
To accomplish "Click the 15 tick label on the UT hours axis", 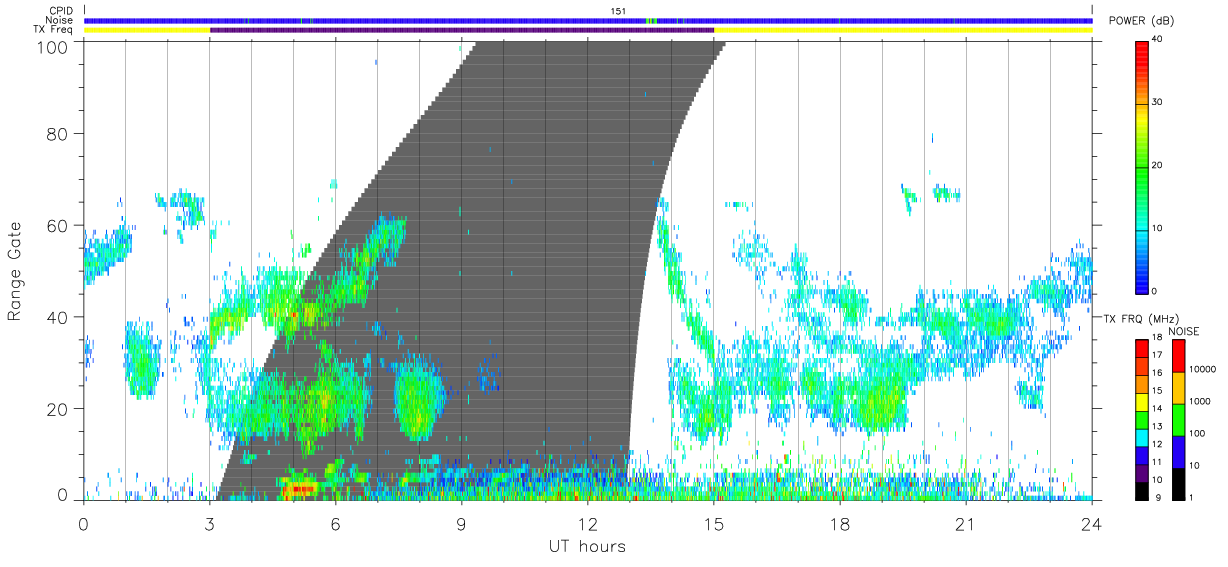I will tap(714, 523).
